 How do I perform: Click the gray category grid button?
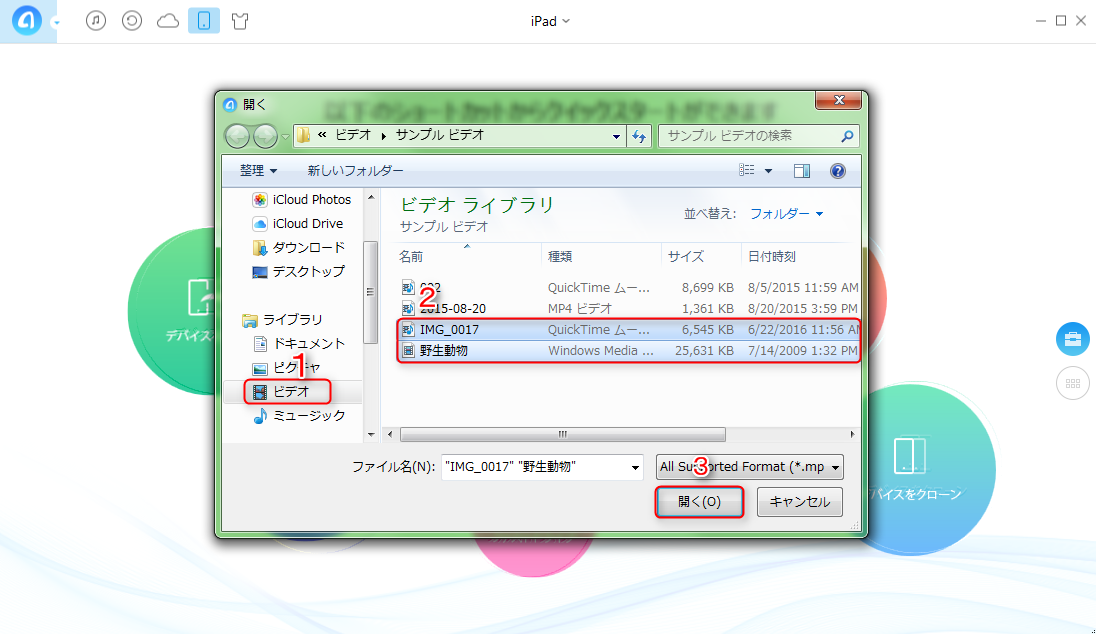pyautogui.click(x=1072, y=383)
